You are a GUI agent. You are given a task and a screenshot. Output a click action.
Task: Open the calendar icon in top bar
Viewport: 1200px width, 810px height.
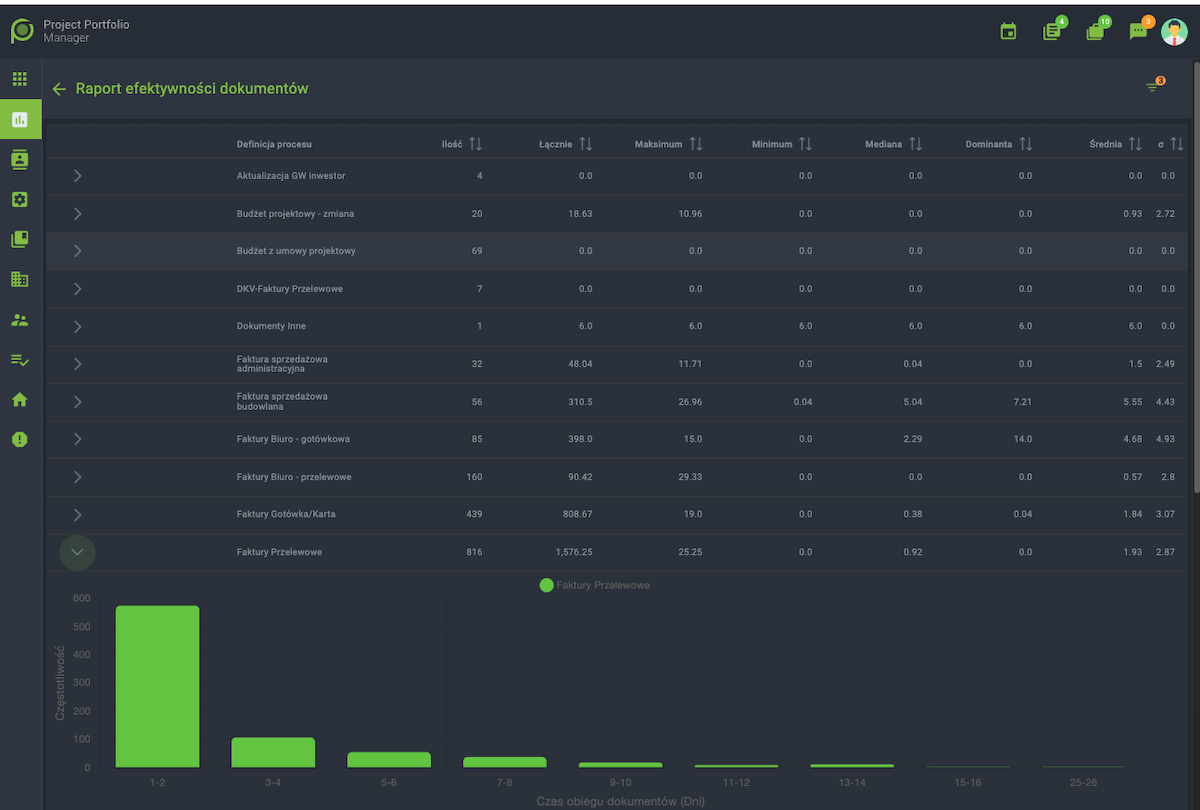click(1008, 32)
